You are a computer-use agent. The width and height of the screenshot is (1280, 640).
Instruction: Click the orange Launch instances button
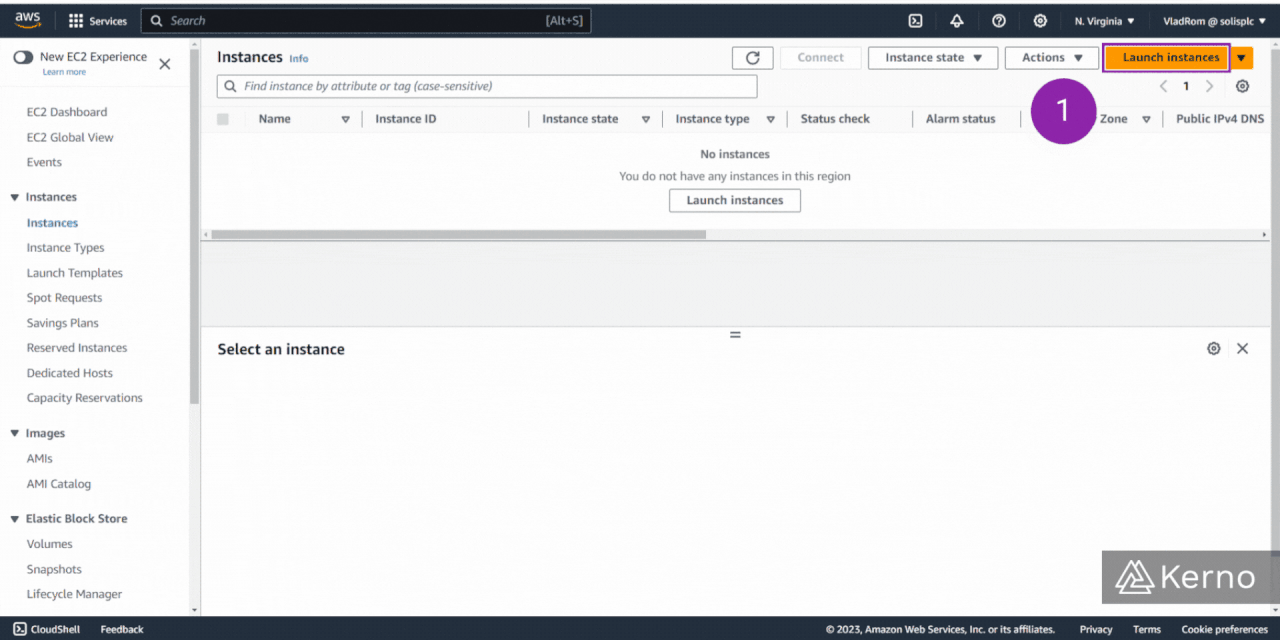[x=1167, y=58]
